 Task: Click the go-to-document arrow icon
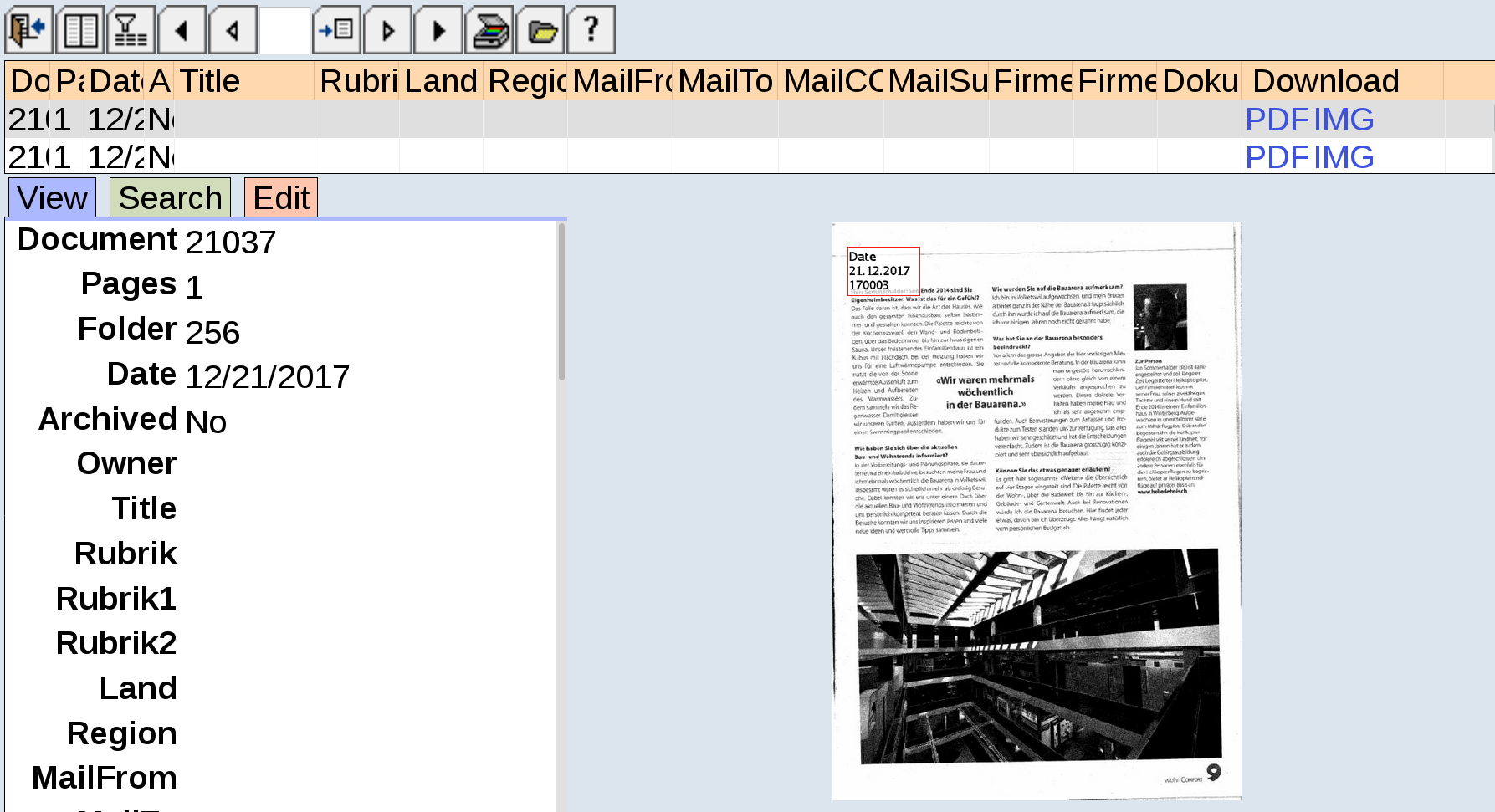336,31
